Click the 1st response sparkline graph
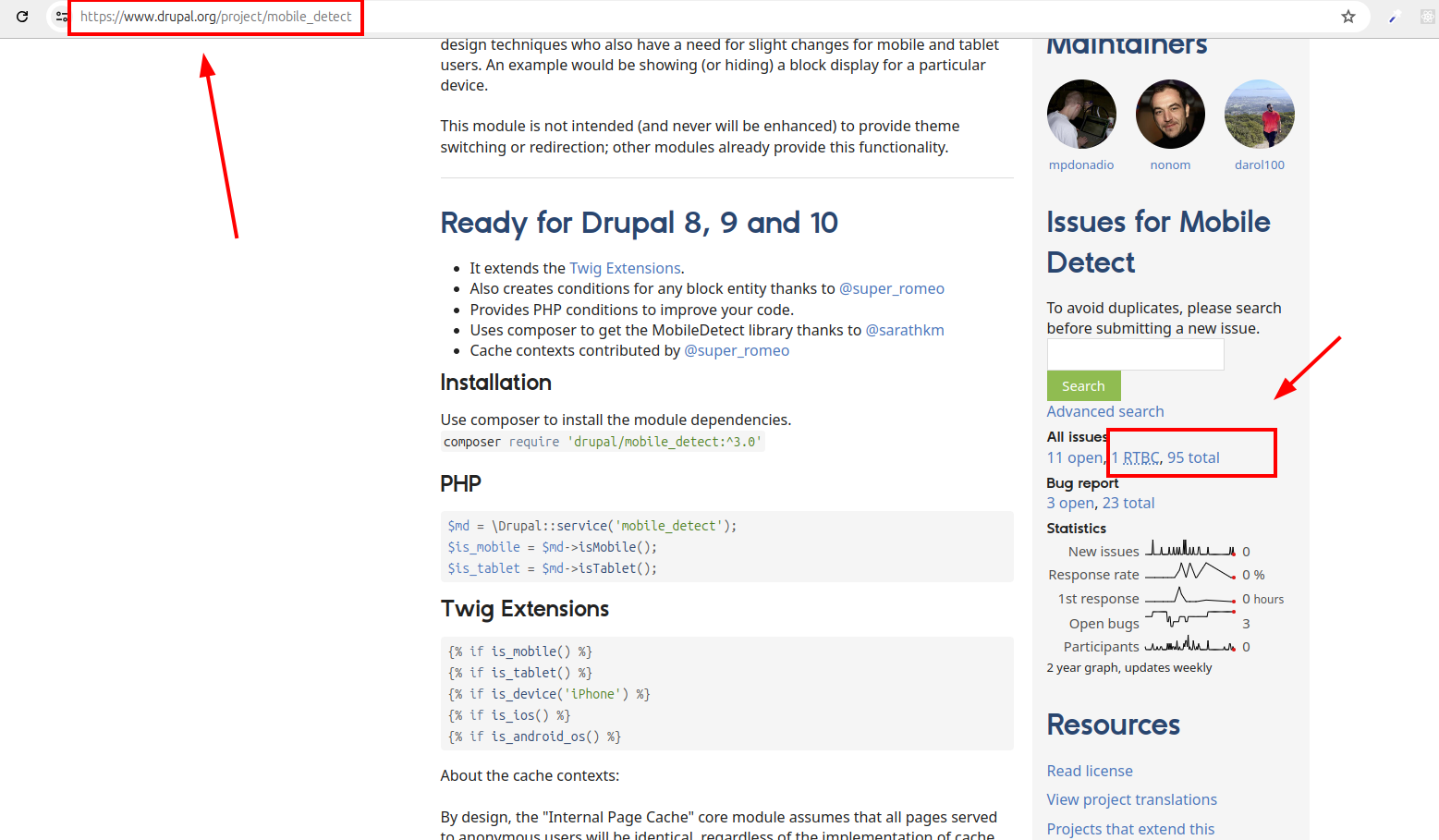The image size is (1439, 840). tap(1190, 596)
